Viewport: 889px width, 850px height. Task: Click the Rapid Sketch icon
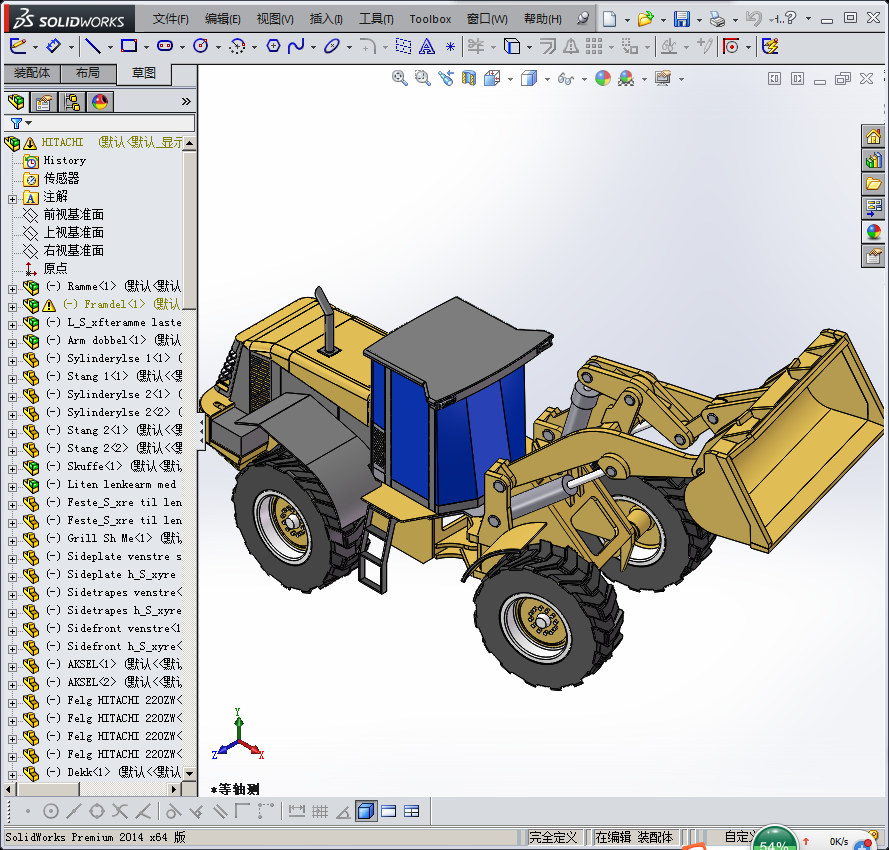pyautogui.click(x=770, y=46)
